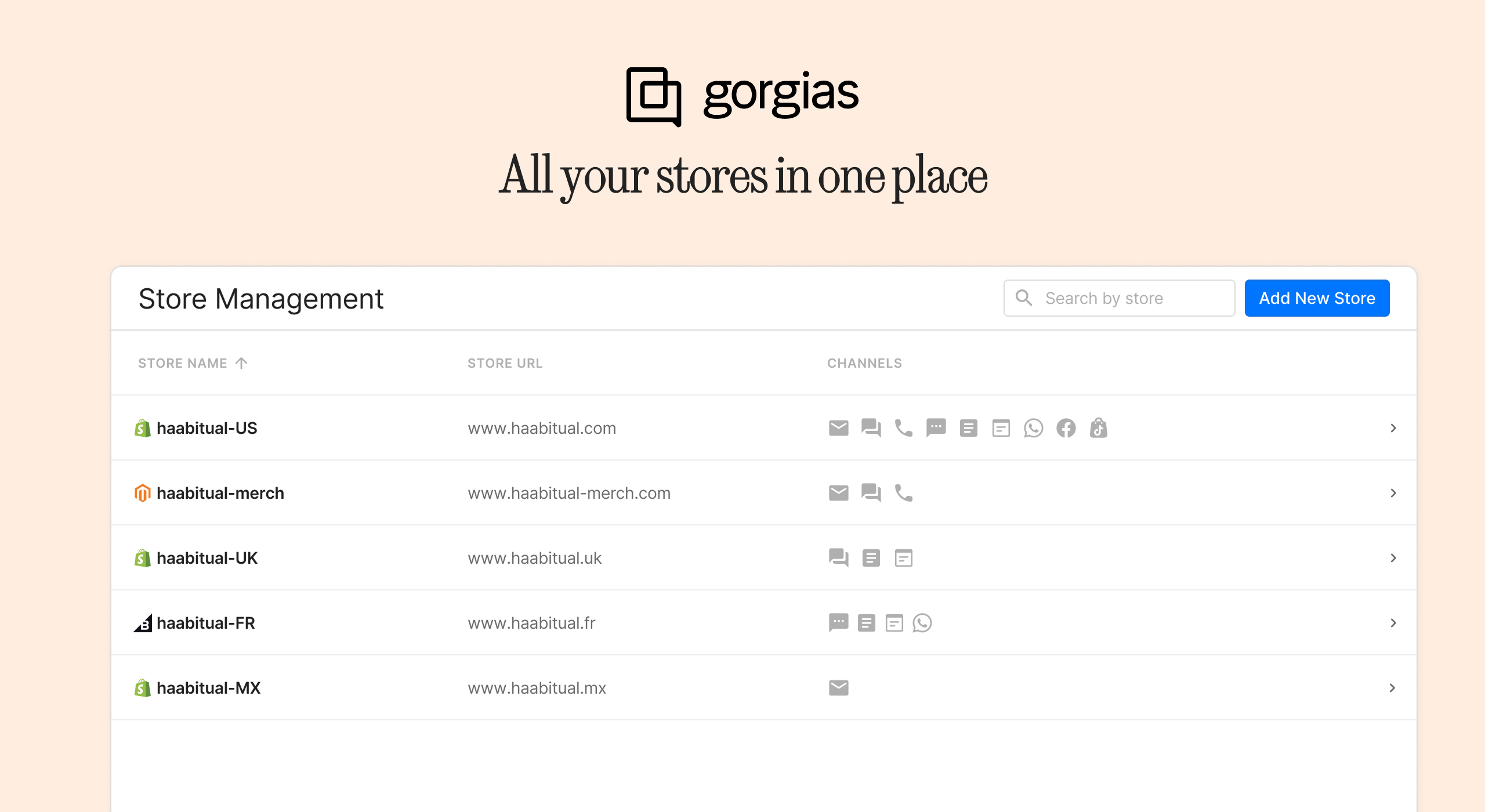The image size is (1485, 812).
Task: Click the chat icon in haabitual-merch row
Action: [x=871, y=493]
